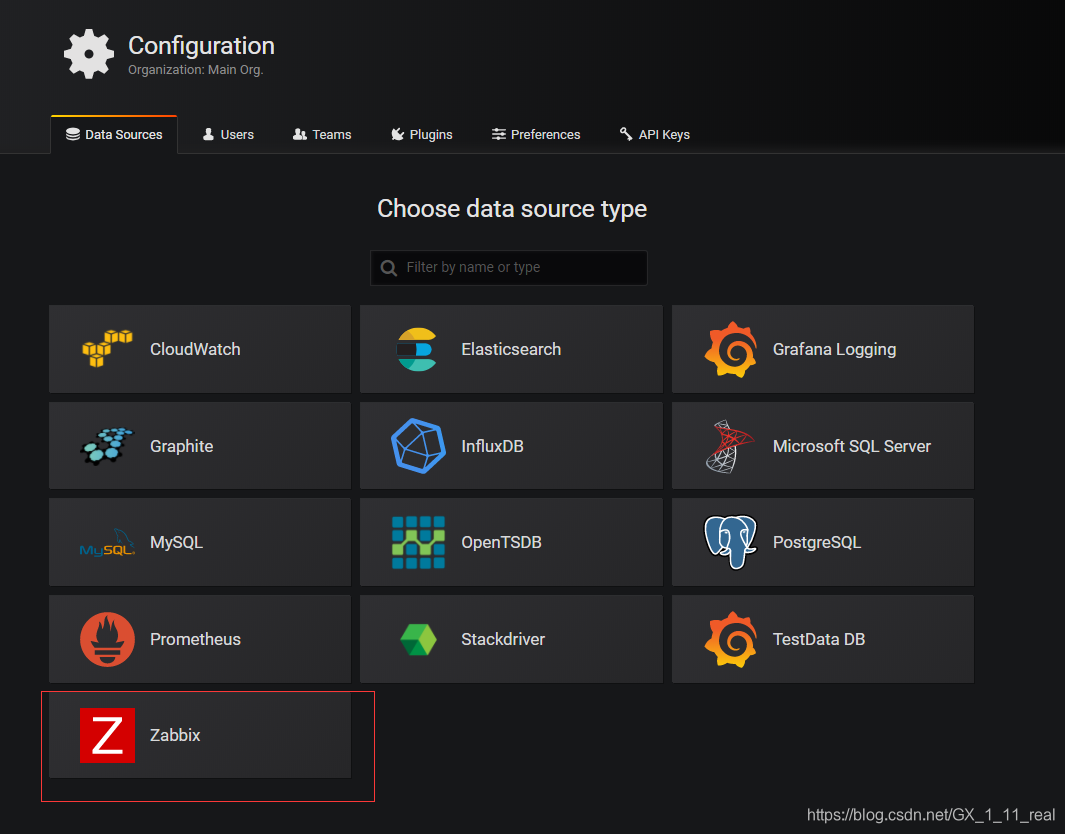Click the key icon beside API Keys
The width and height of the screenshot is (1065, 834).
pyautogui.click(x=626, y=133)
